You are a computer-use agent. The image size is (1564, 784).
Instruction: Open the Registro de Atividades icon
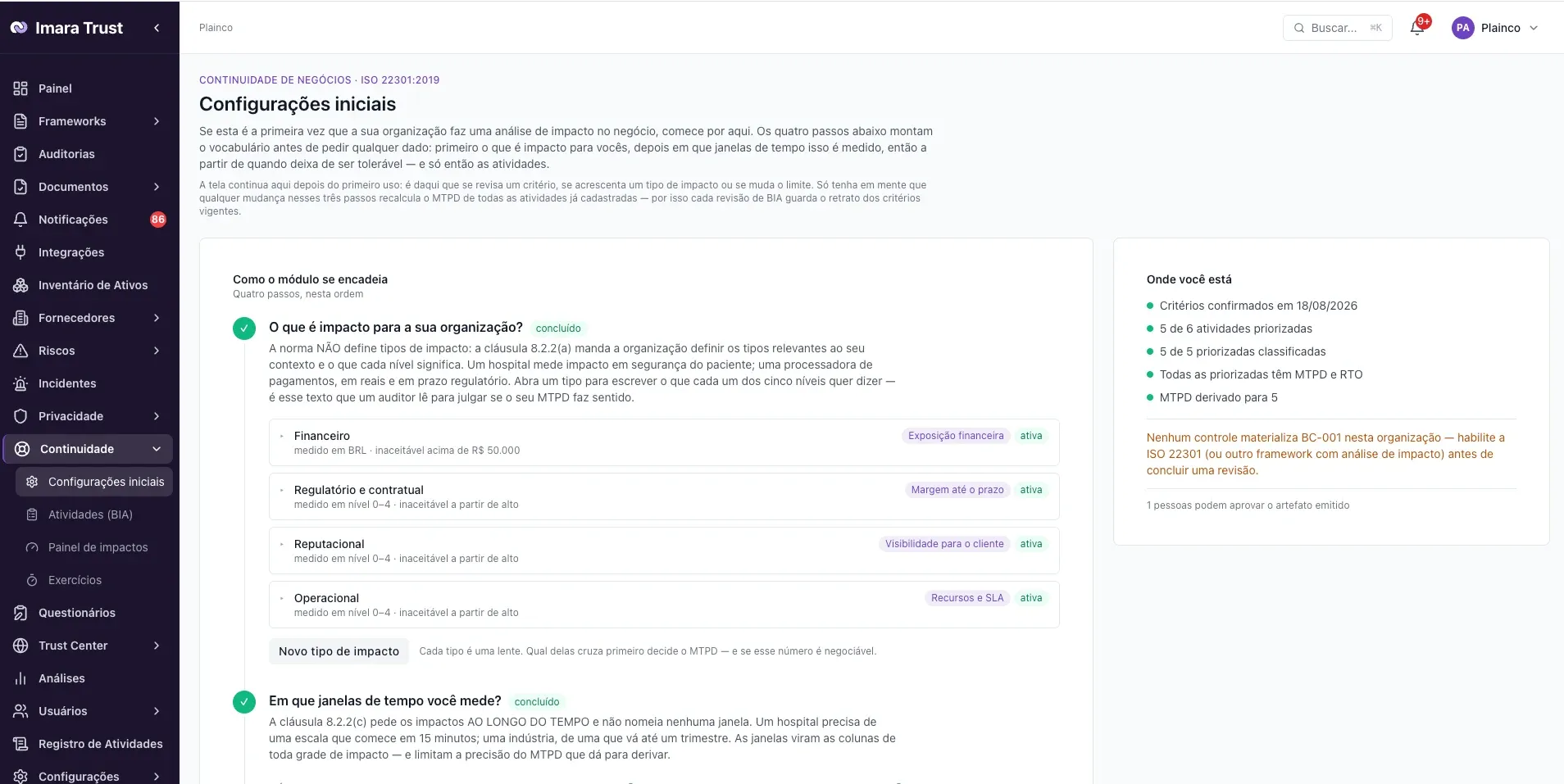tap(20, 744)
